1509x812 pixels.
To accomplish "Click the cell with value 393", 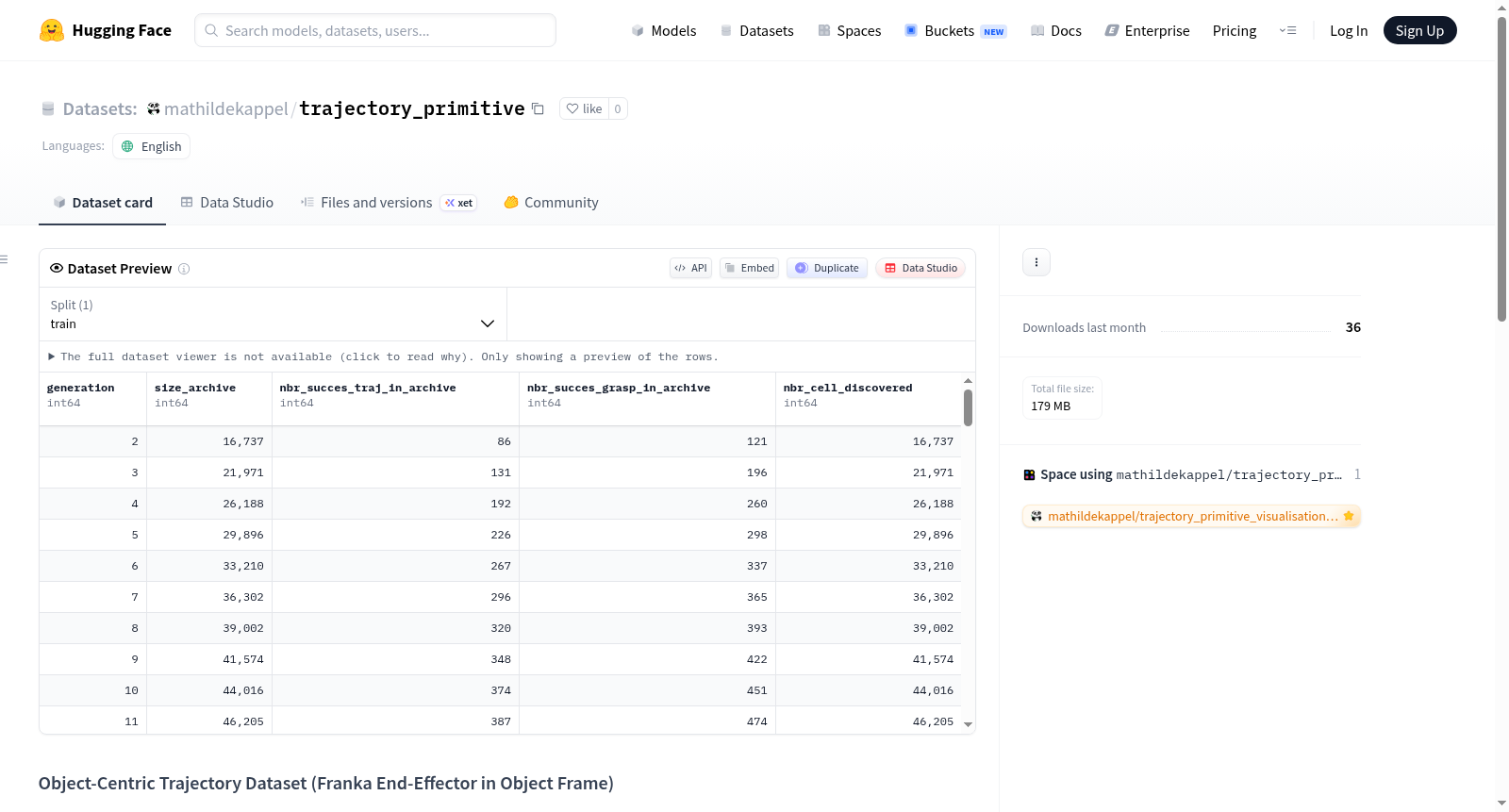I will pyautogui.click(x=647, y=628).
